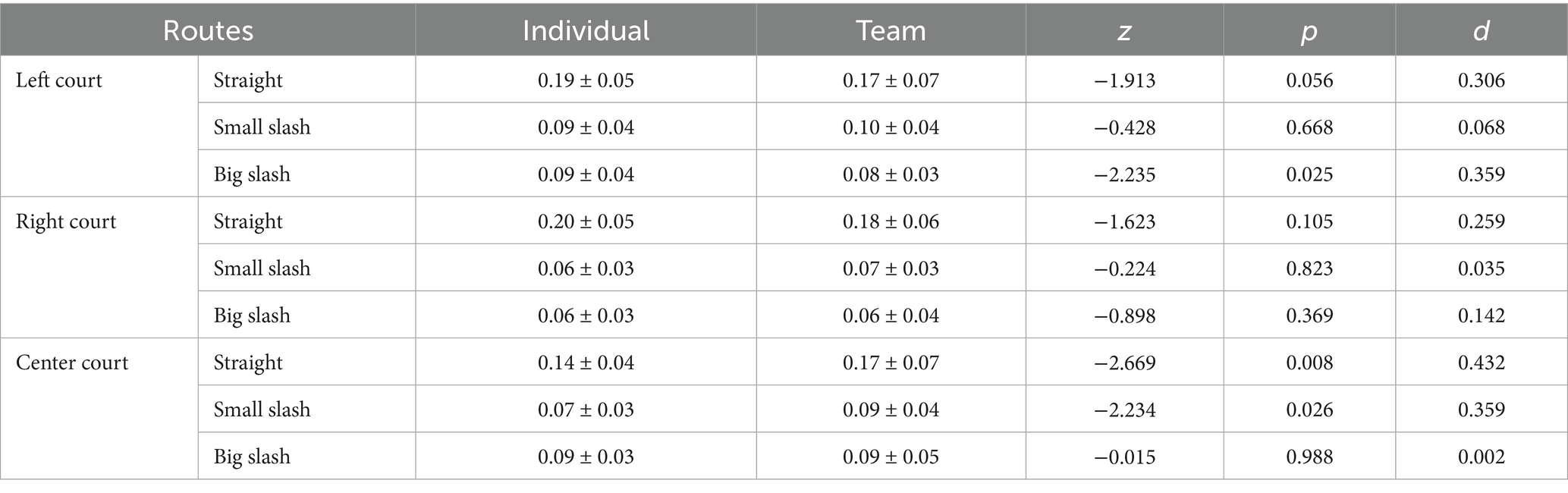Select the Left court row label
Viewport: 1568px width, 493px height.
(x=59, y=80)
